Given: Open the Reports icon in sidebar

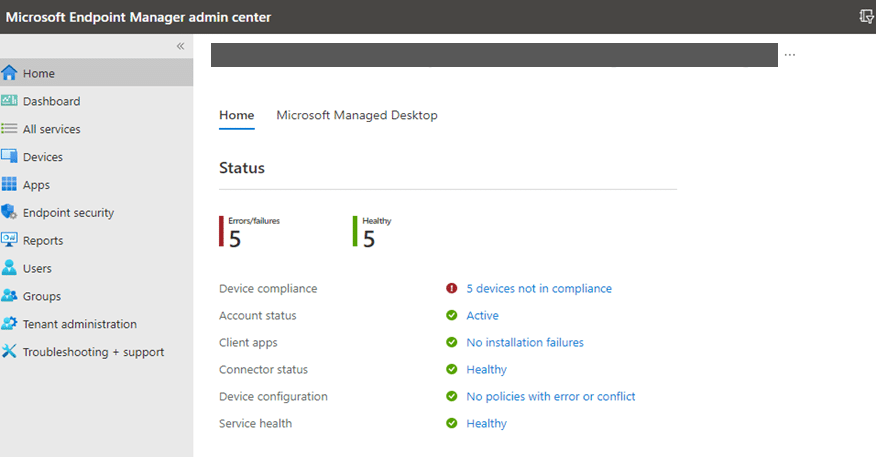Looking at the screenshot, I should [x=10, y=240].
